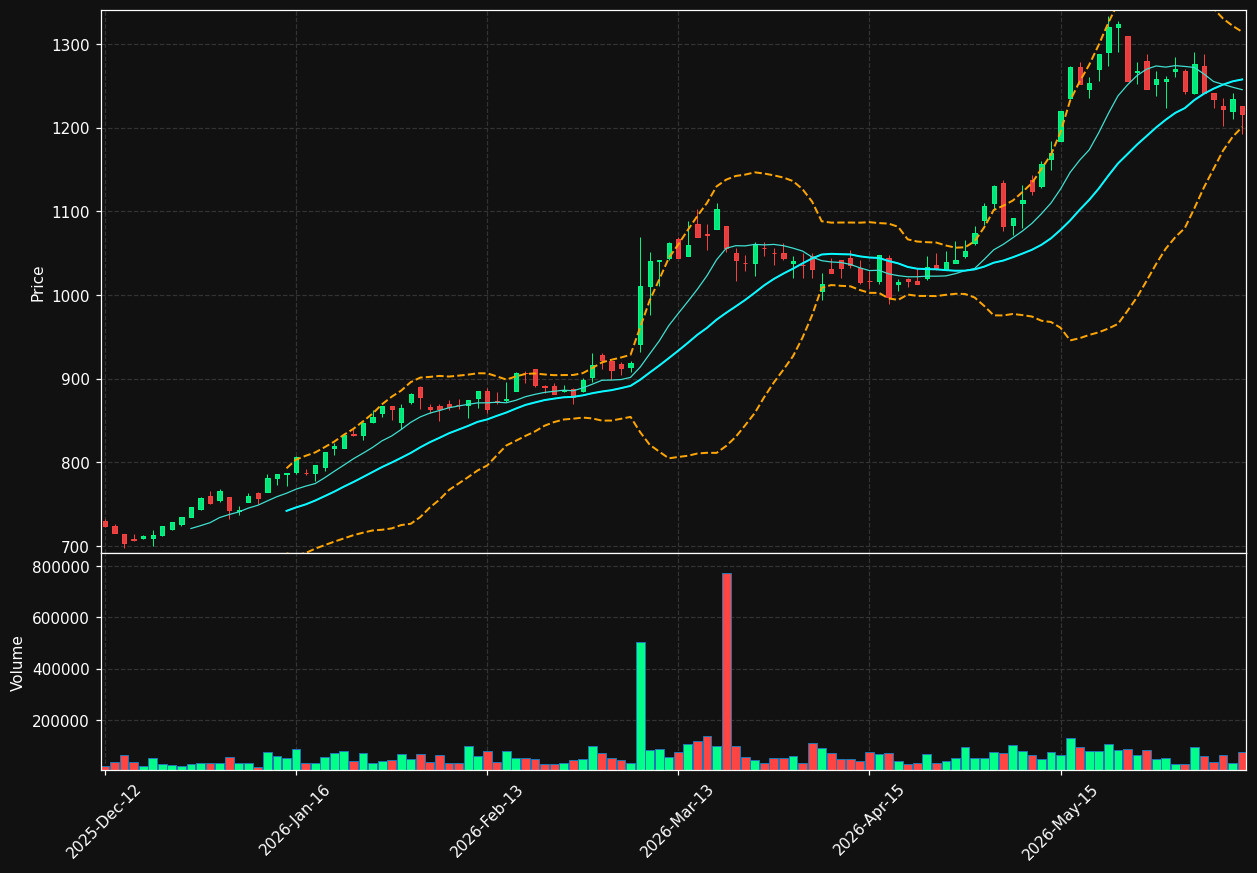This screenshot has height=873, width=1257.
Task: Click the 2025-Dec-12 date label
Action: [104, 821]
